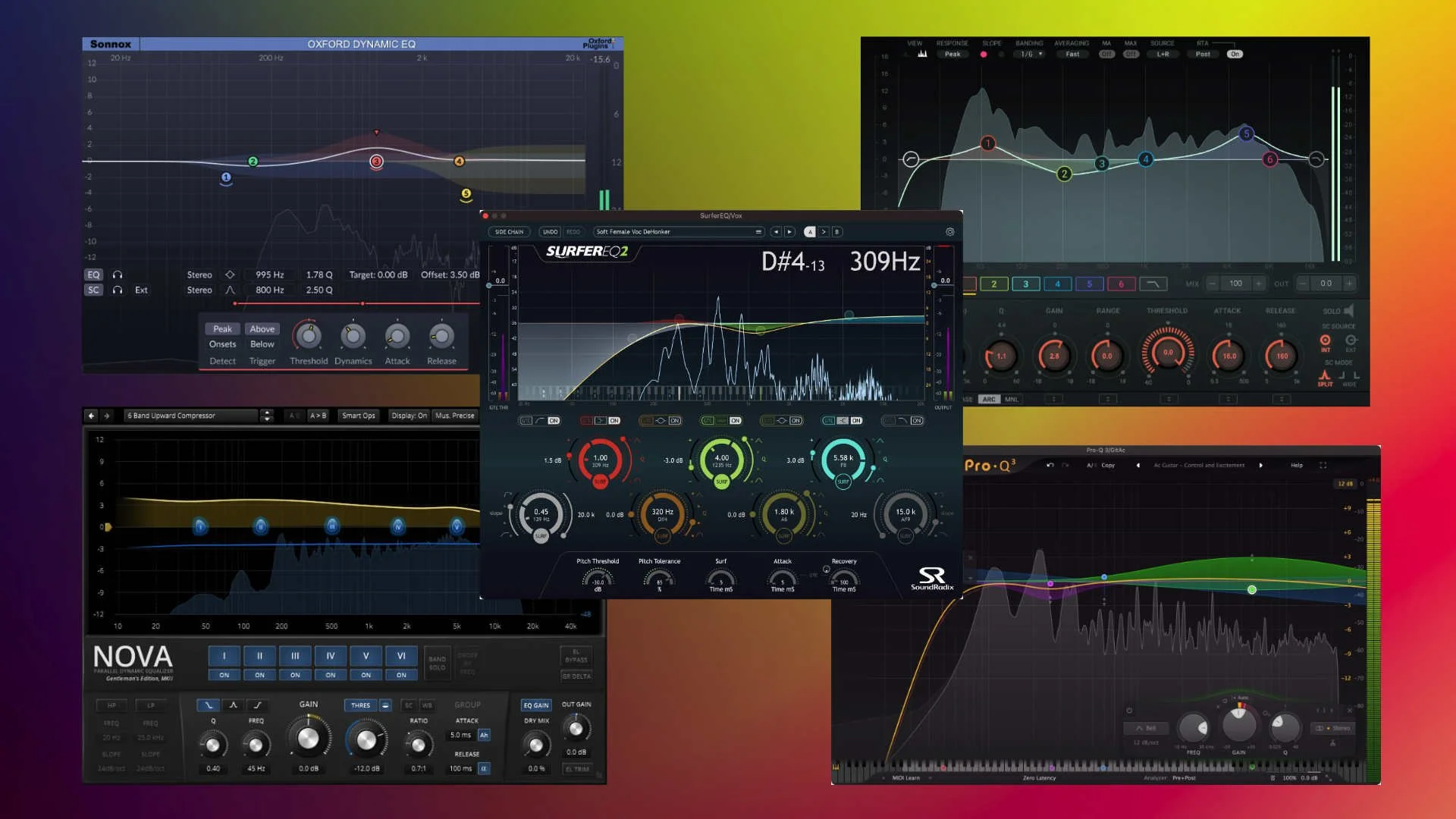The height and width of the screenshot is (819, 1456).
Task: Select high shelf filter shape in NOVA
Action: coord(257,705)
